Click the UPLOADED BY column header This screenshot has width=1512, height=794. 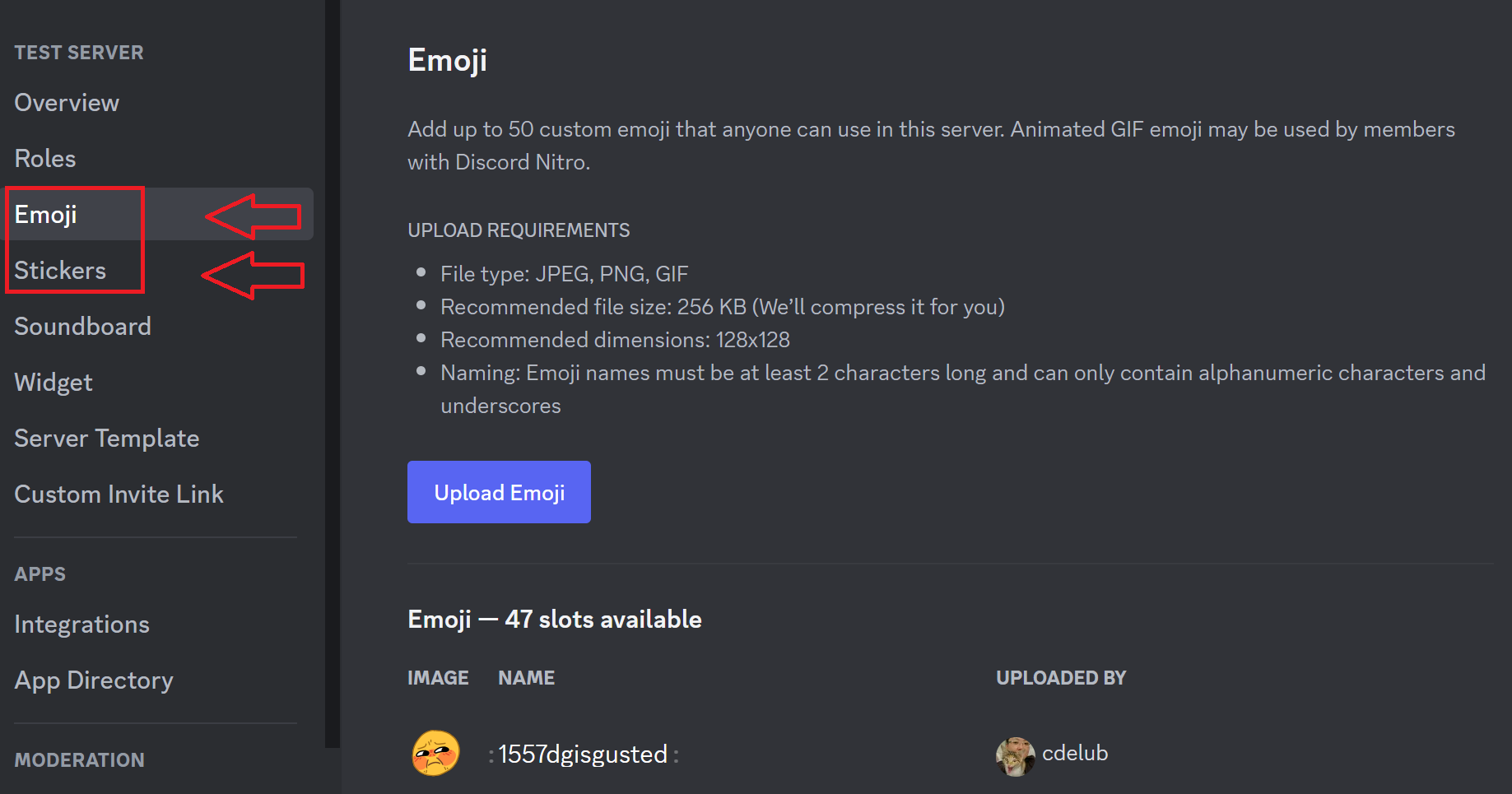pyautogui.click(x=1061, y=677)
